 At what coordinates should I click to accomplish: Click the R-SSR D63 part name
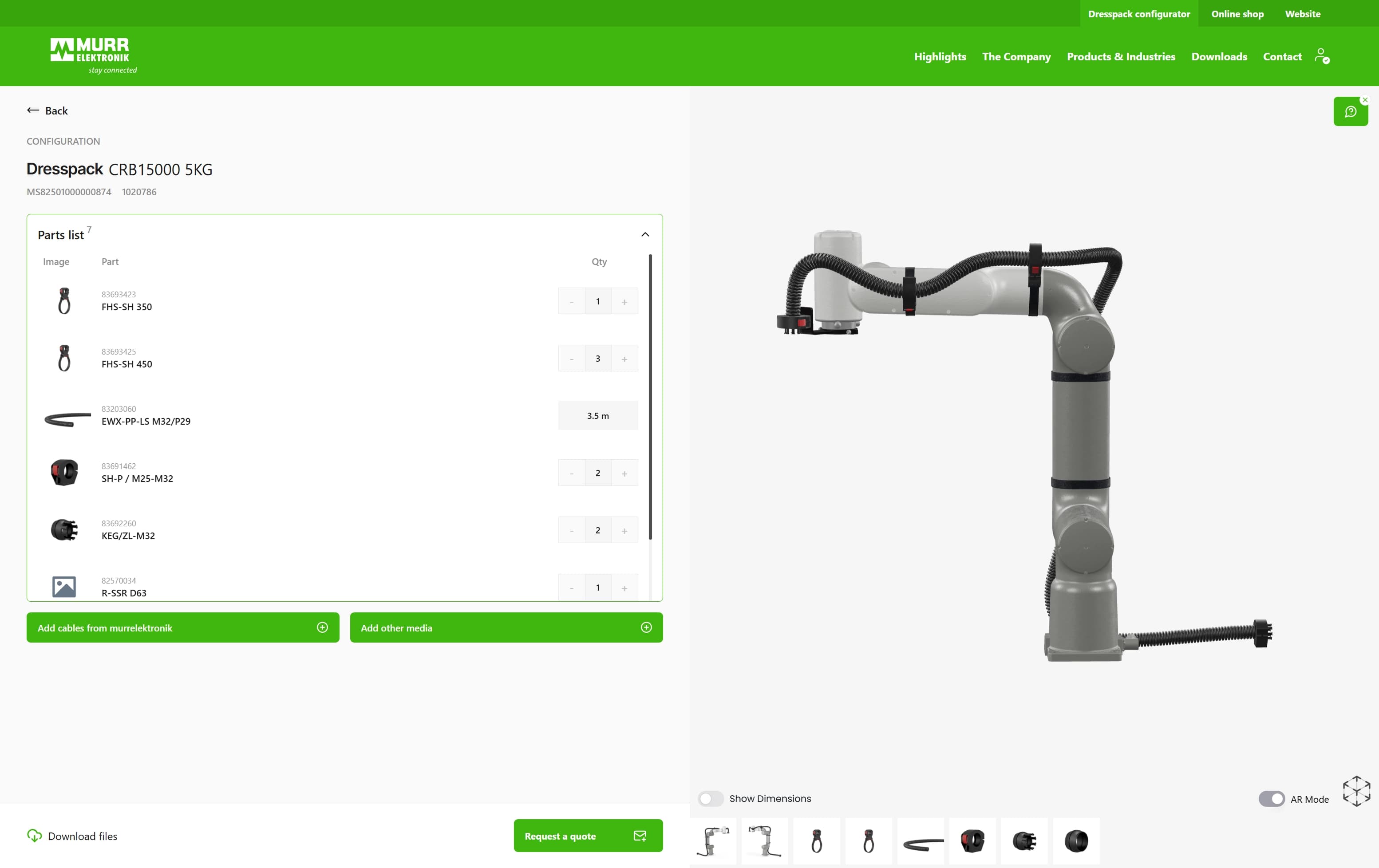click(124, 593)
